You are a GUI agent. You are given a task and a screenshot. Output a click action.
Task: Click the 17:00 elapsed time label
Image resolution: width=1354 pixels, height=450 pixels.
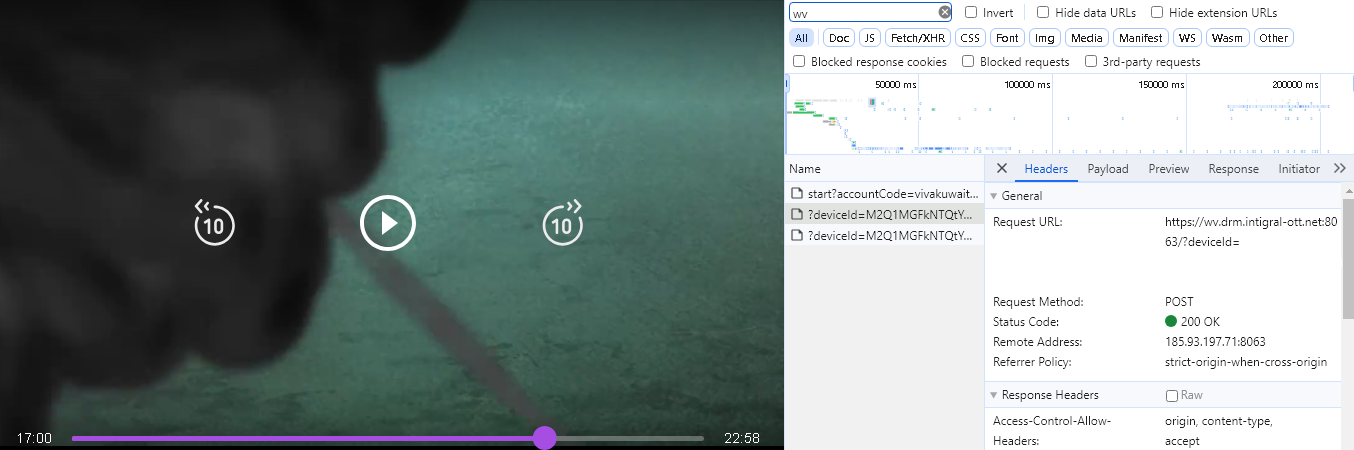[x=34, y=438]
